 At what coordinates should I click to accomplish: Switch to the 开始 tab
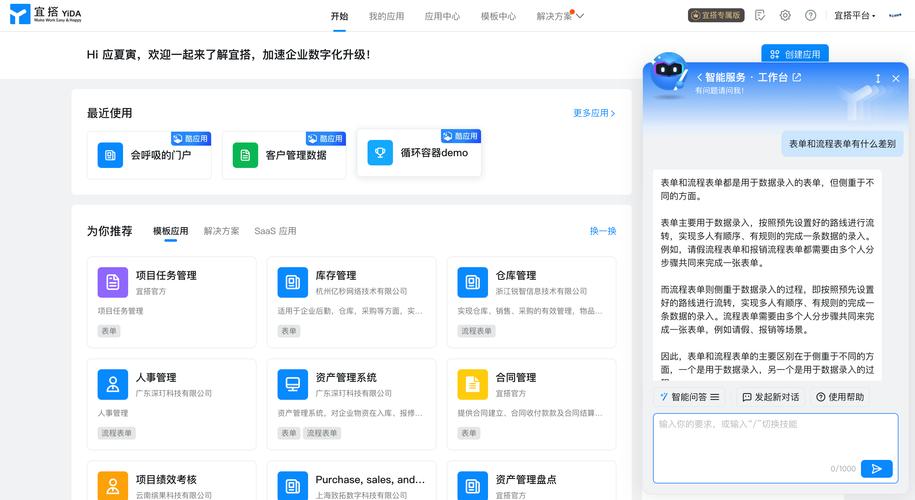click(340, 16)
